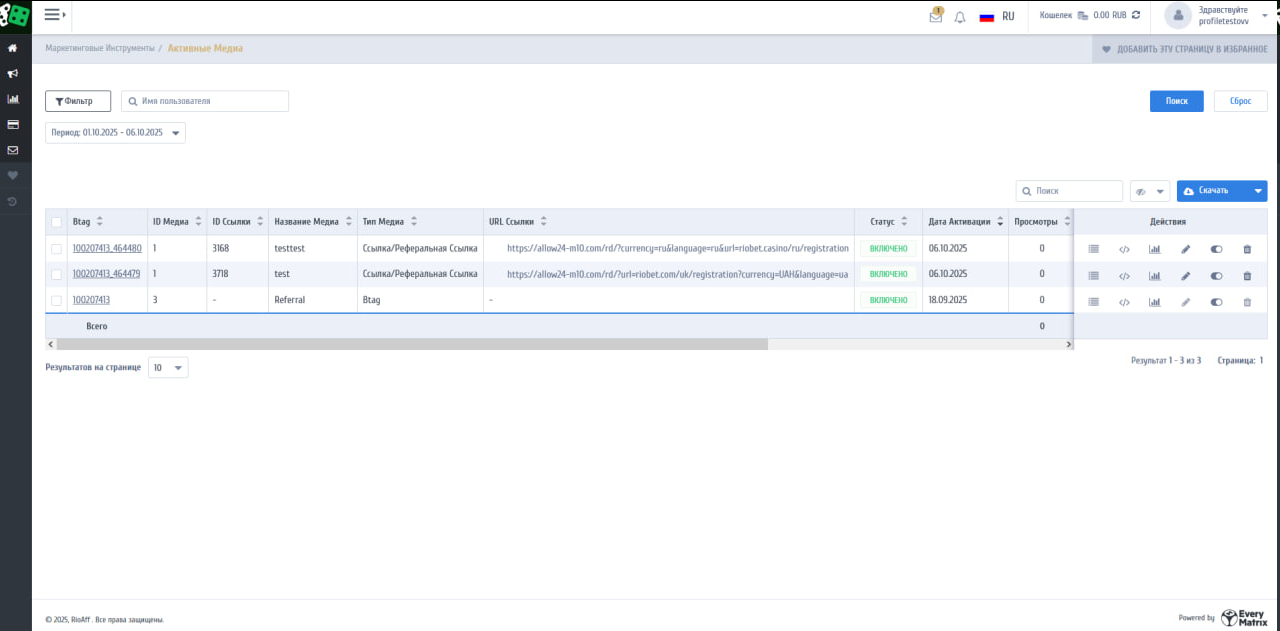Expand the results per page dropdown
Image resolution: width=1280 pixels, height=631 pixels.
point(168,368)
